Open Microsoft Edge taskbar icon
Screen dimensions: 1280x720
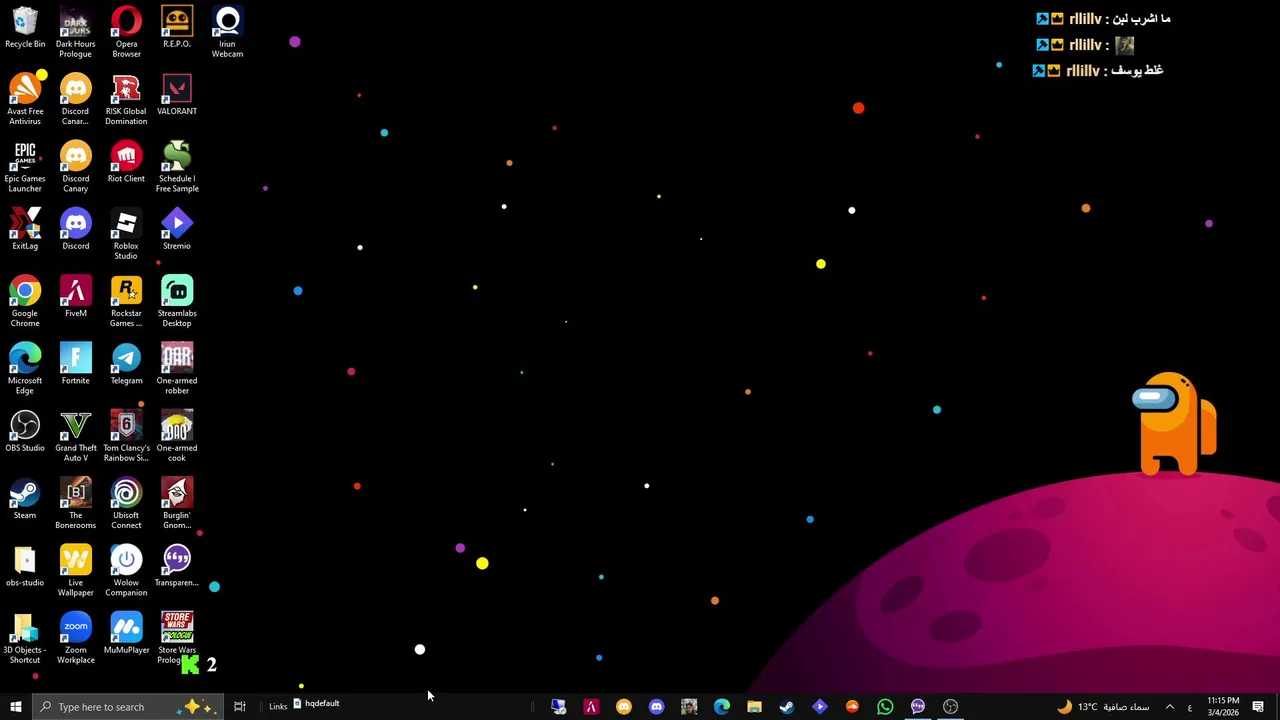pyautogui.click(x=722, y=707)
